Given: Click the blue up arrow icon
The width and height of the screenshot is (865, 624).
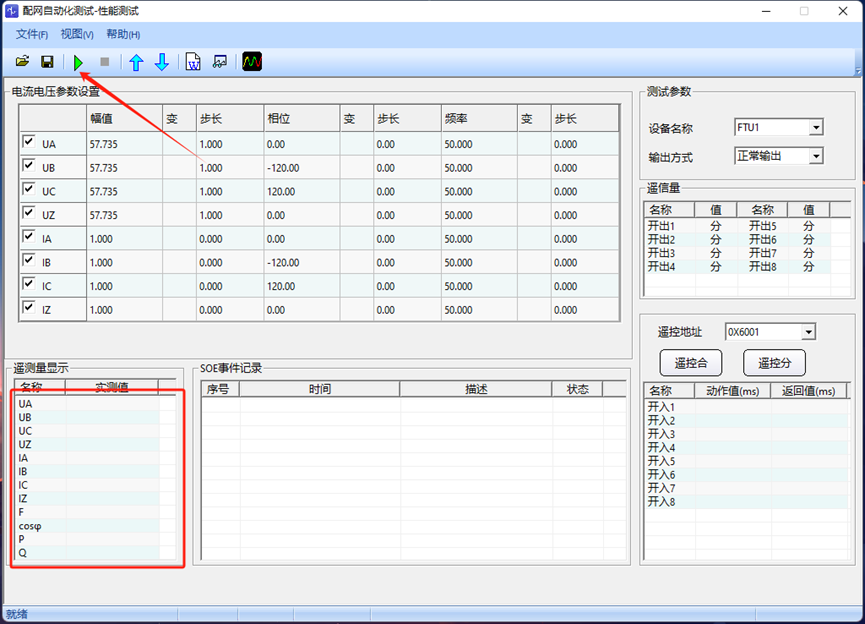Looking at the screenshot, I should point(137,62).
